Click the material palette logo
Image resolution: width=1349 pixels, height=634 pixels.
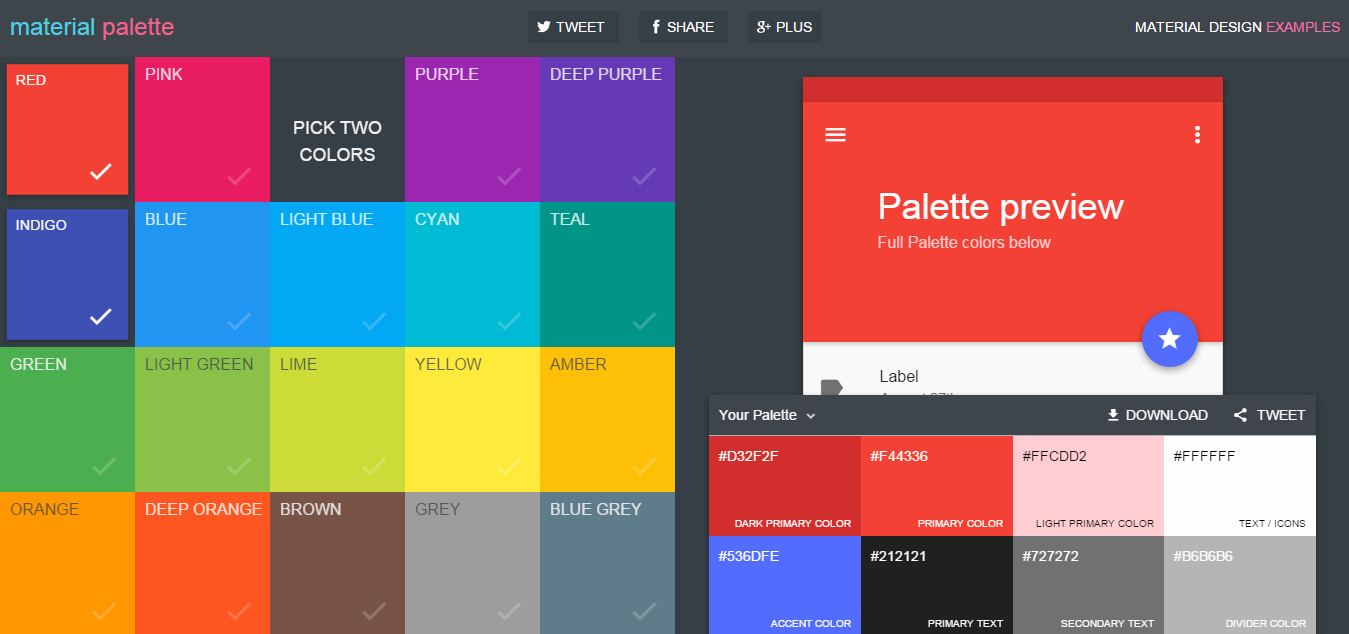click(x=92, y=27)
